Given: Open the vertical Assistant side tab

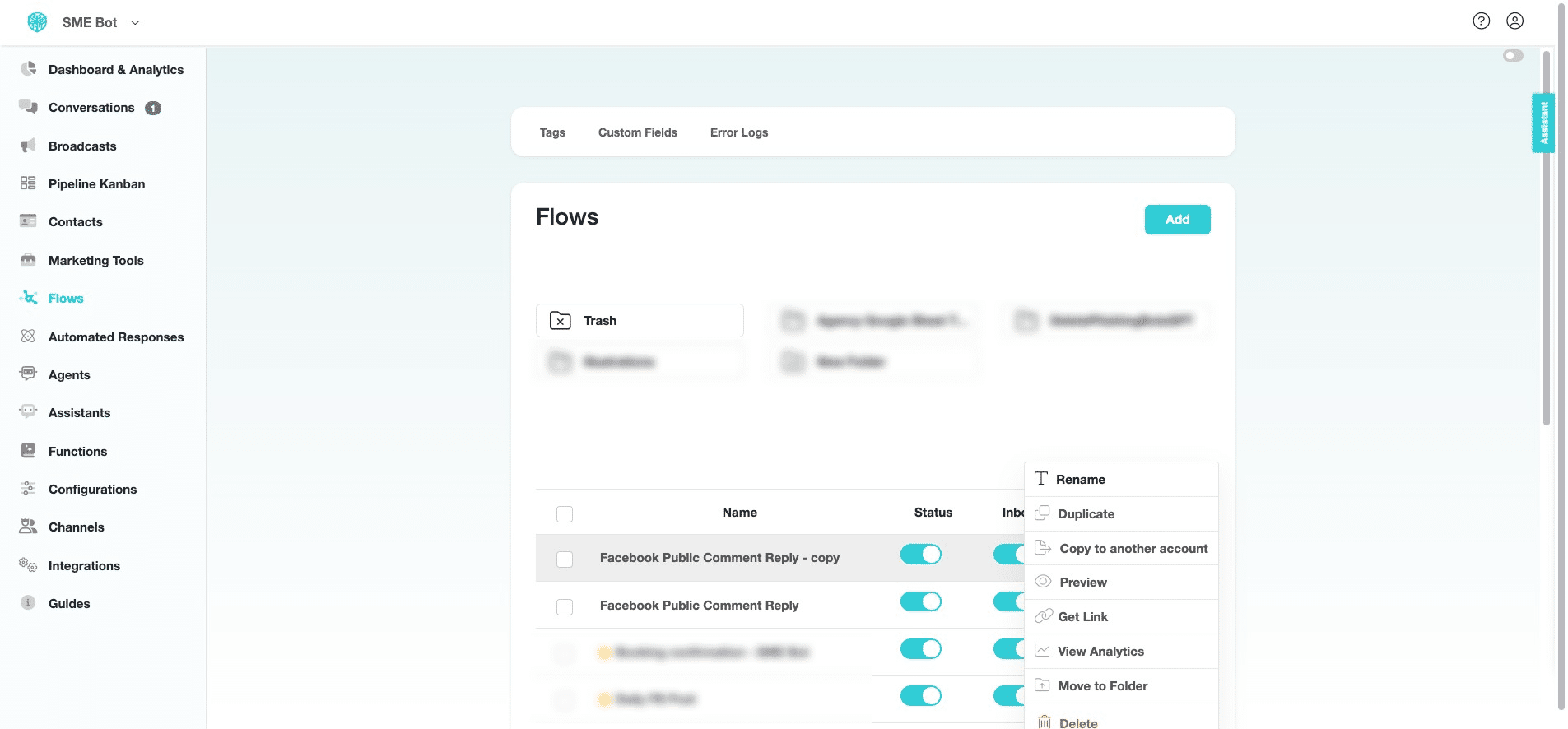Looking at the screenshot, I should [x=1542, y=123].
